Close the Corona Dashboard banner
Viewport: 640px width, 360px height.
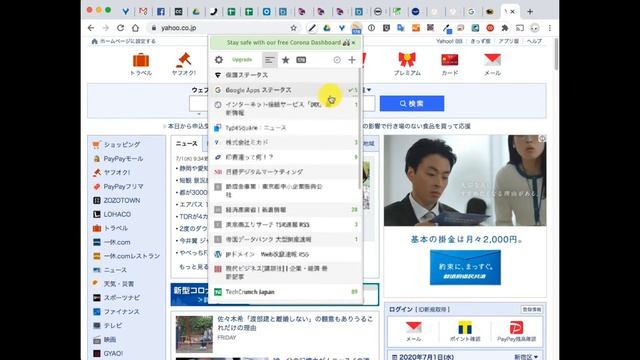[x=353, y=42]
